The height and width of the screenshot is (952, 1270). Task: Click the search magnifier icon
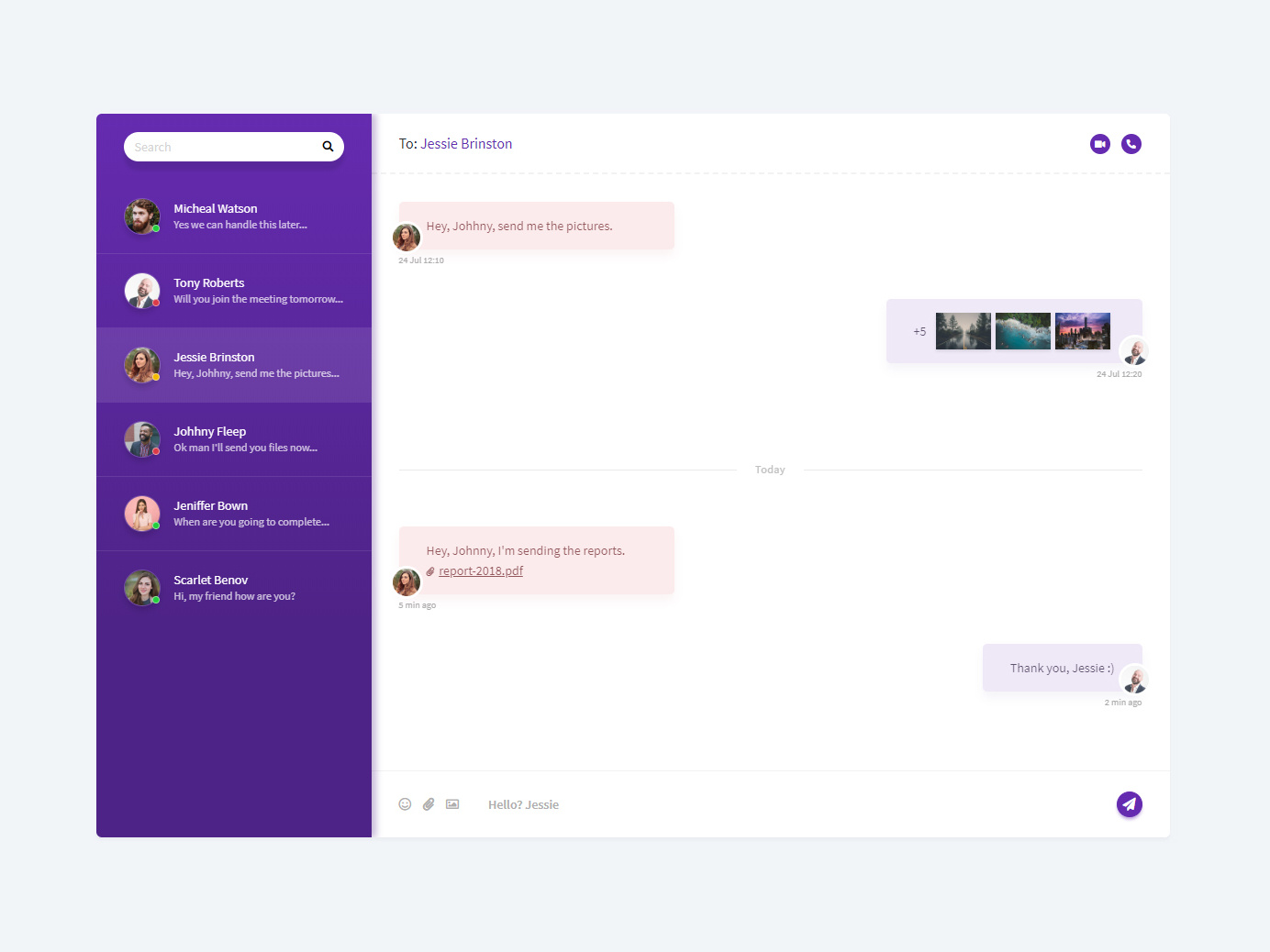coord(328,146)
